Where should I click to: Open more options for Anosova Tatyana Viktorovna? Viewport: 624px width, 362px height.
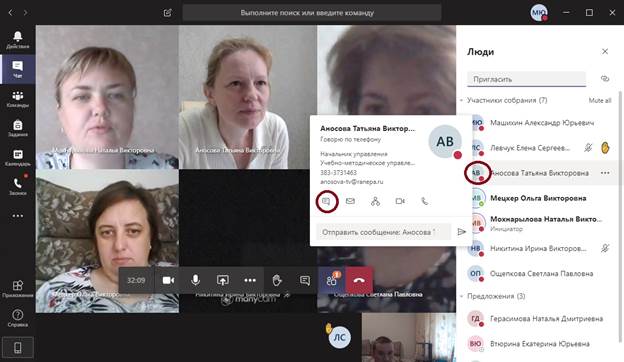[x=605, y=173]
